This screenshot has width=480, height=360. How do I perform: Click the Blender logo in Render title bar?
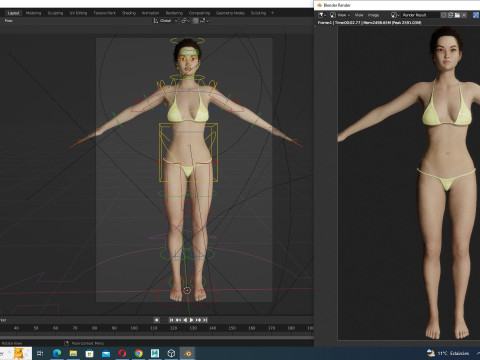coord(319,5)
